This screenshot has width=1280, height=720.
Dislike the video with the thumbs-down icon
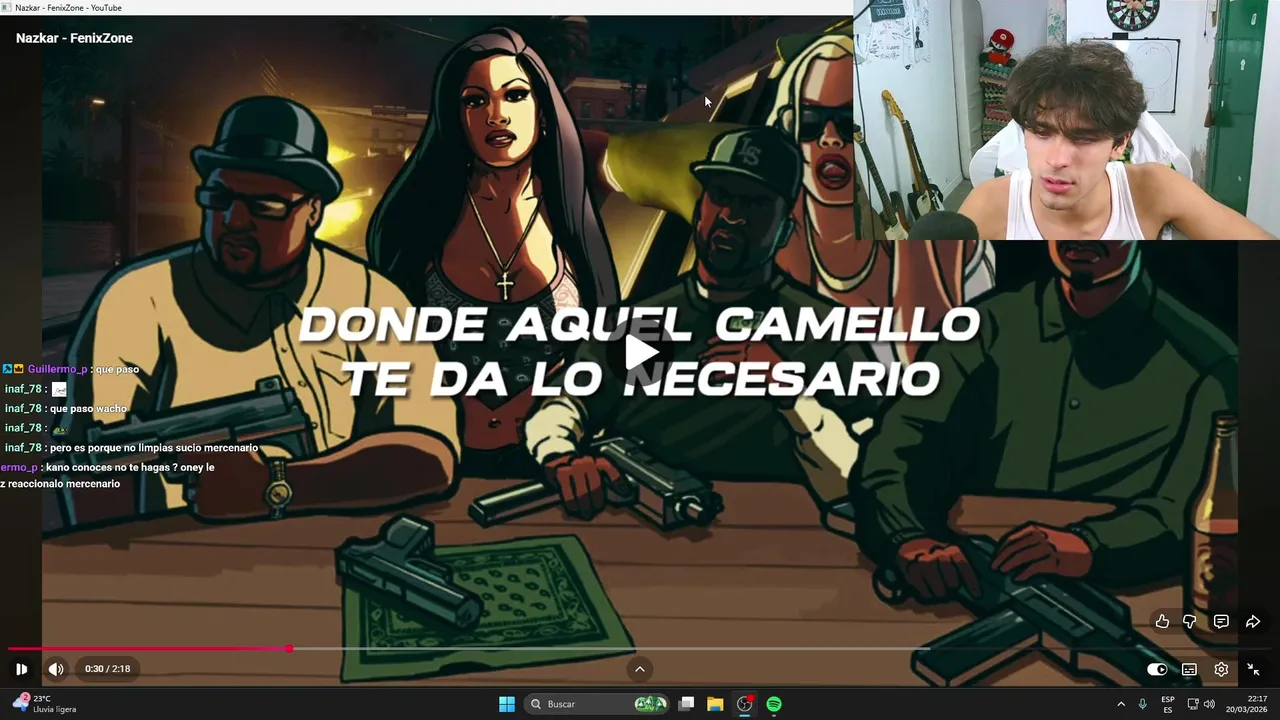click(1190, 621)
